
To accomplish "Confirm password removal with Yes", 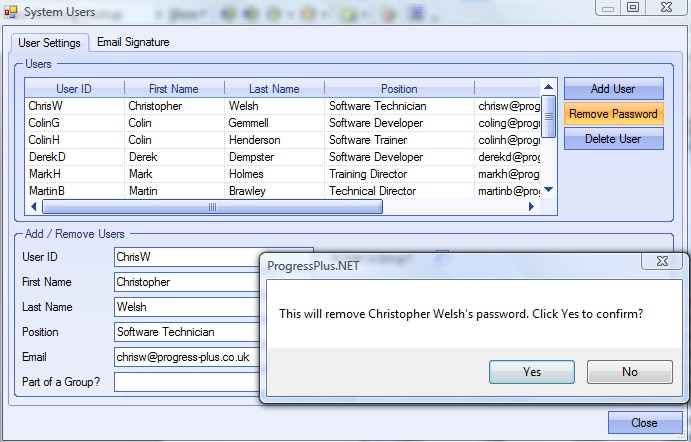I will 531,372.
